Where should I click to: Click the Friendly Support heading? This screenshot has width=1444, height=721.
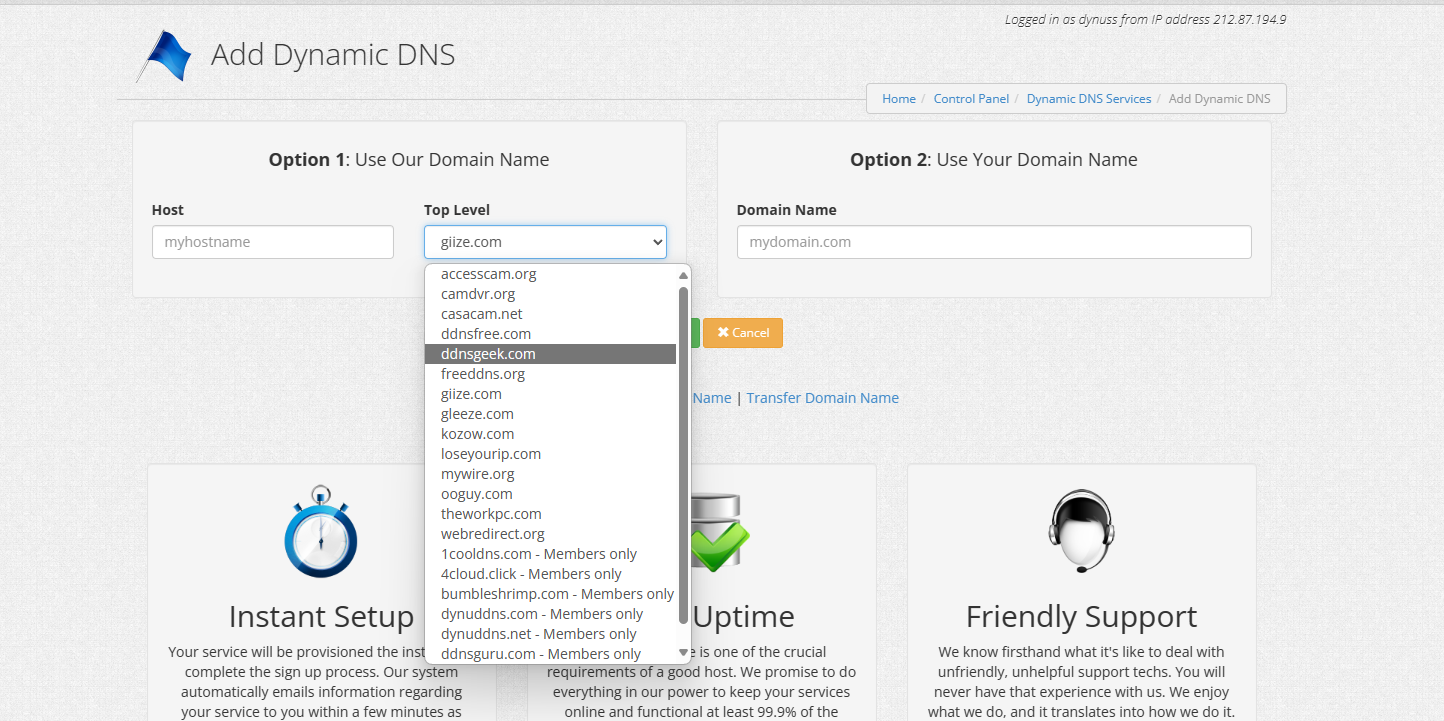pyautogui.click(x=1081, y=616)
